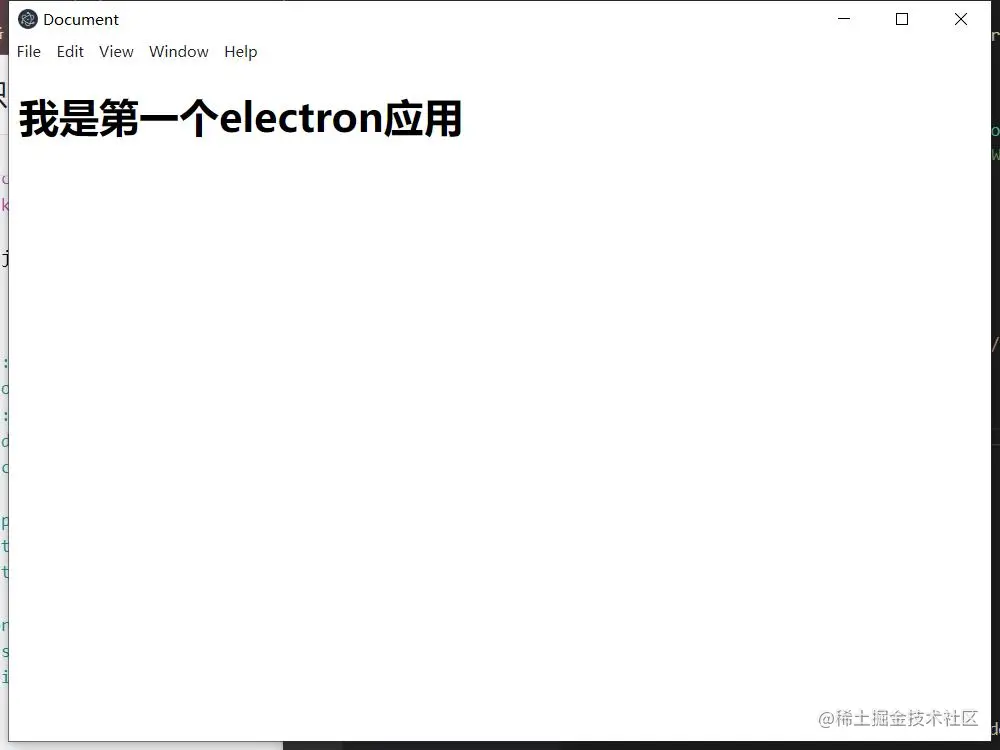Screen dimensions: 1000x750
Task: Click the Document title text
Action: [x=81, y=20]
